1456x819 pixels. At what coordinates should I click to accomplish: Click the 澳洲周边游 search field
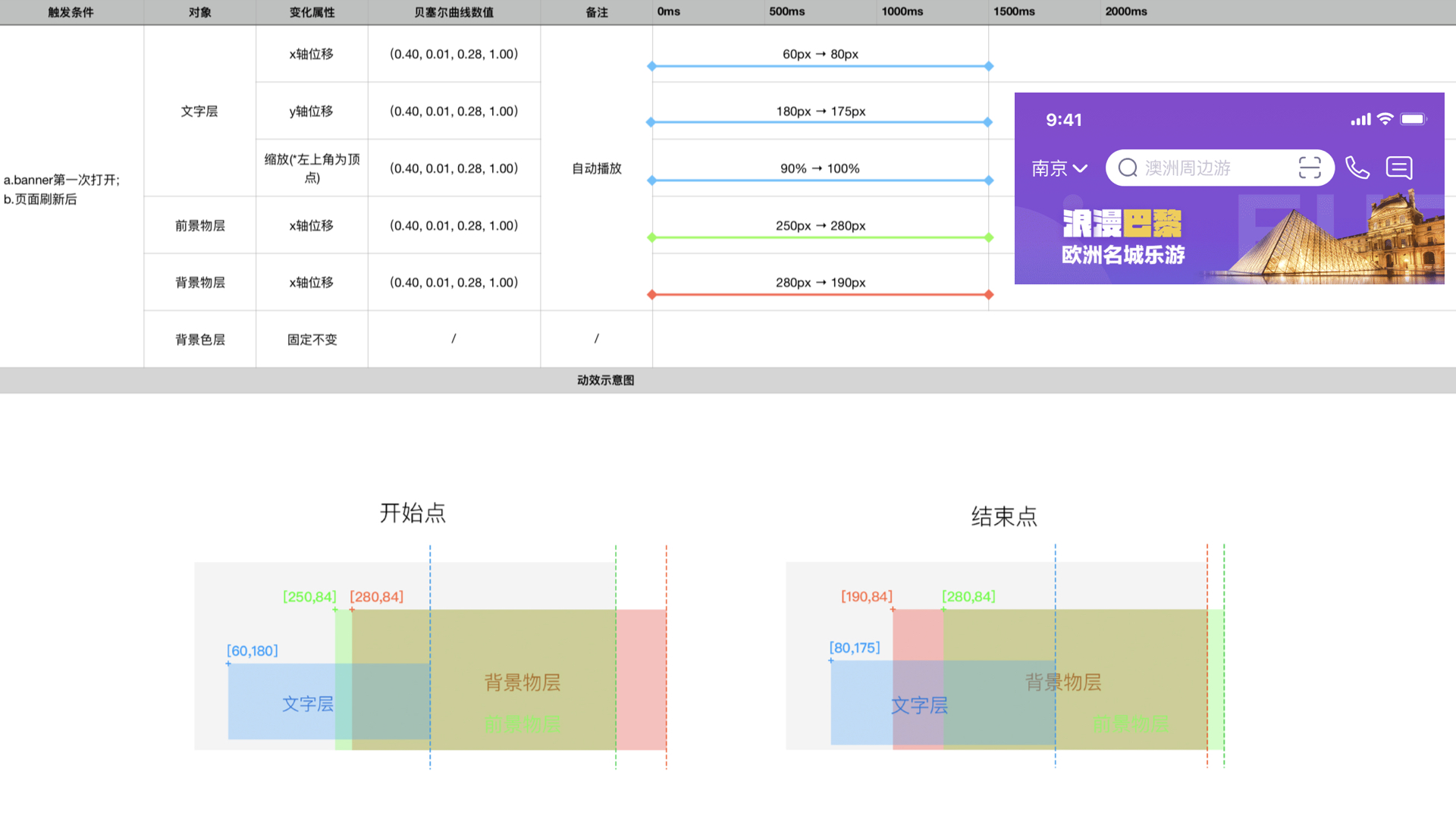(1188, 168)
